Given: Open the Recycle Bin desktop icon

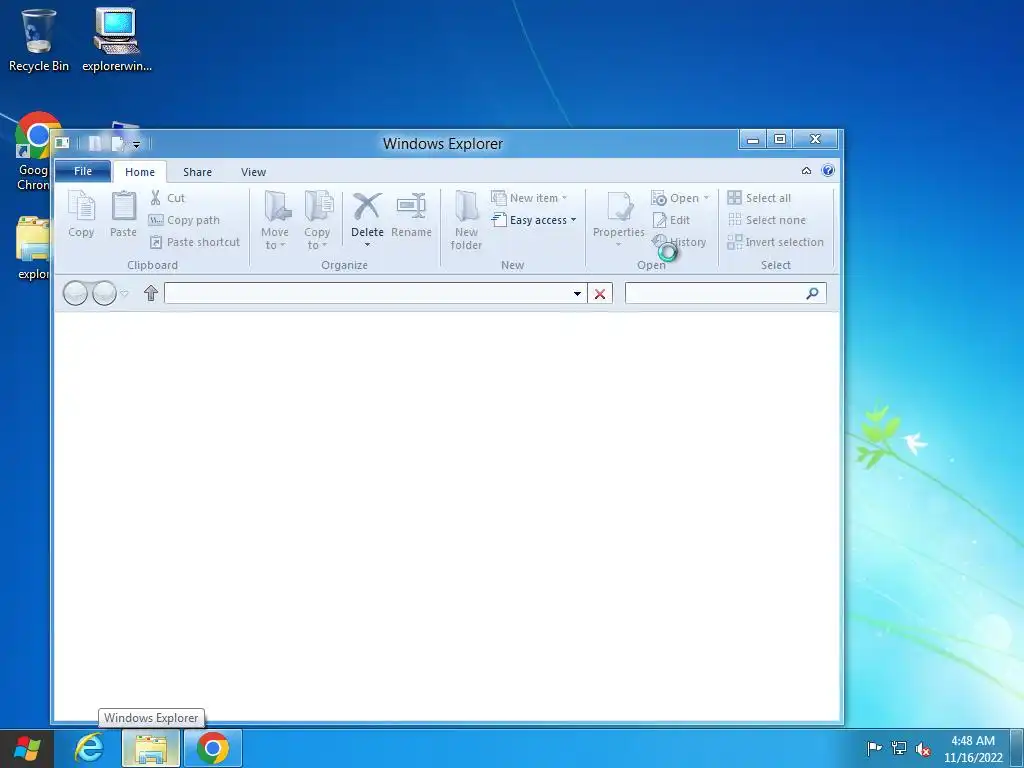Looking at the screenshot, I should (39, 40).
